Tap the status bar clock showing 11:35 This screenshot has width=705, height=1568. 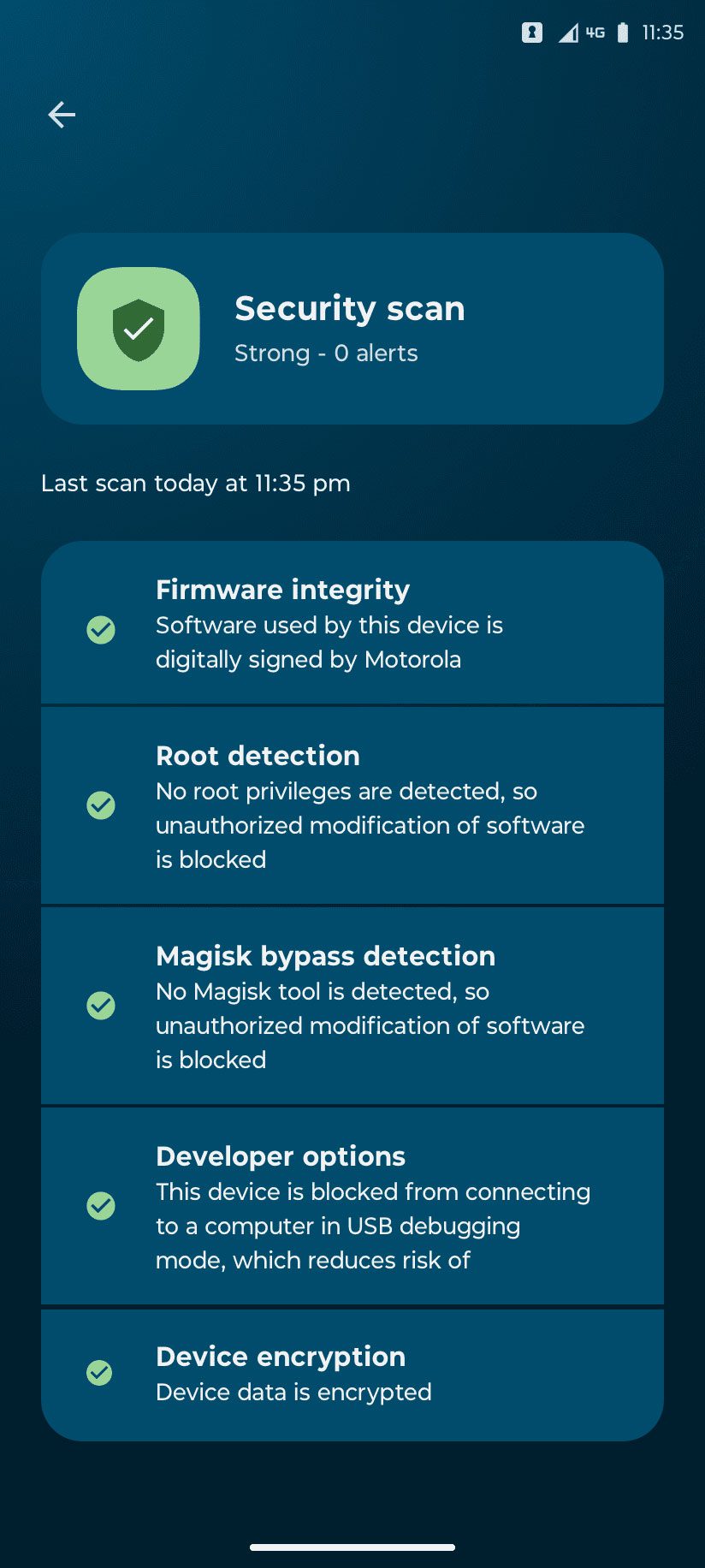tap(663, 33)
